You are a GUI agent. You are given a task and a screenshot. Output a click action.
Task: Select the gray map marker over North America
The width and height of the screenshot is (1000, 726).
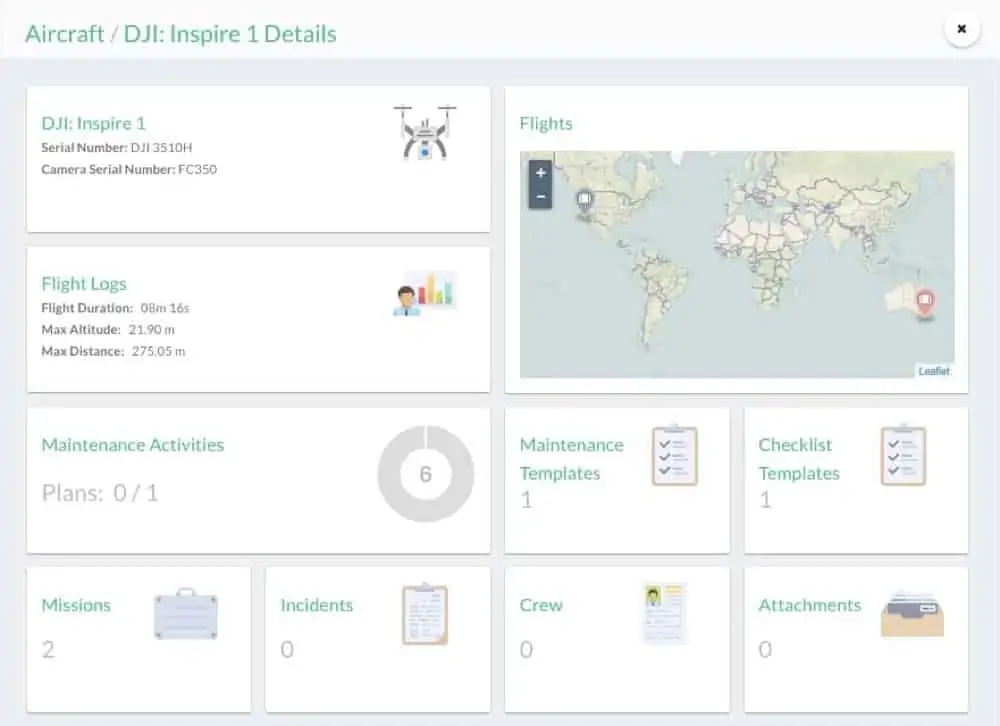584,200
